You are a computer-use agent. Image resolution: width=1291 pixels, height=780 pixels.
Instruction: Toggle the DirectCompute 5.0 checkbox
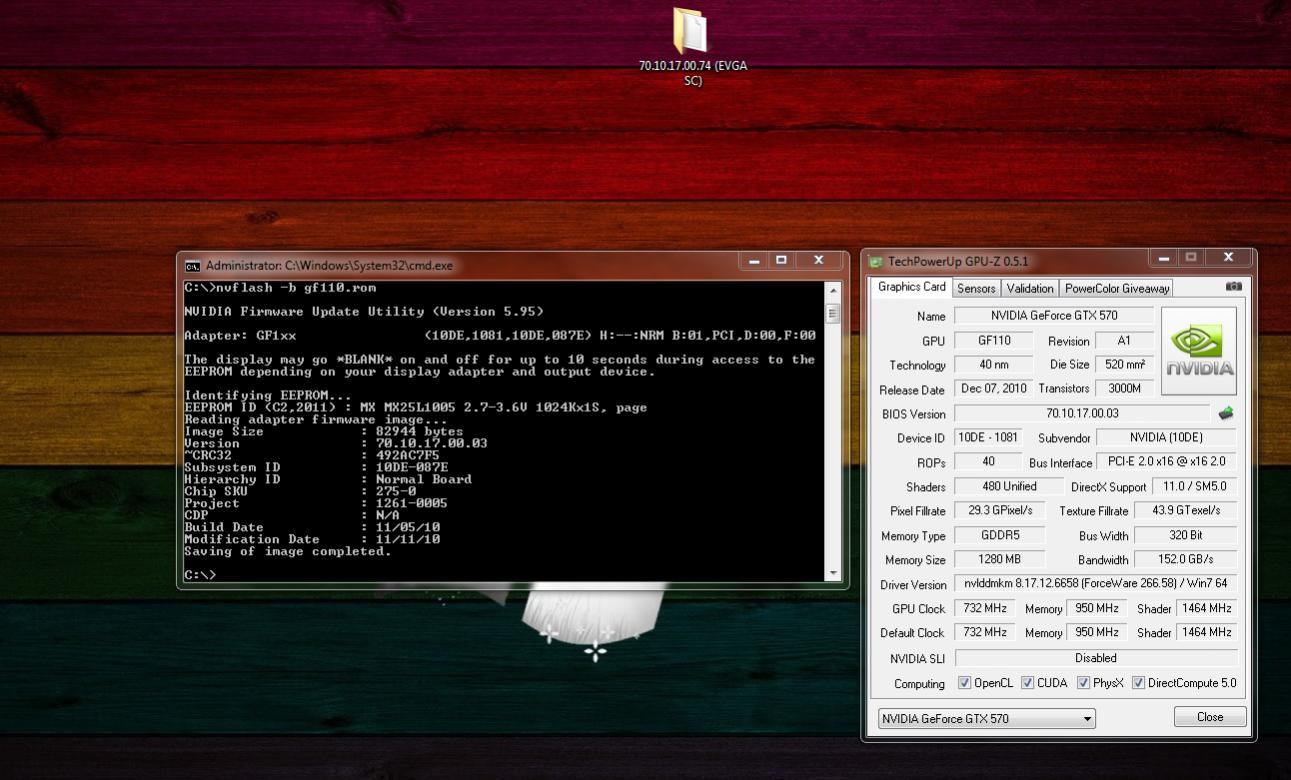point(1138,683)
